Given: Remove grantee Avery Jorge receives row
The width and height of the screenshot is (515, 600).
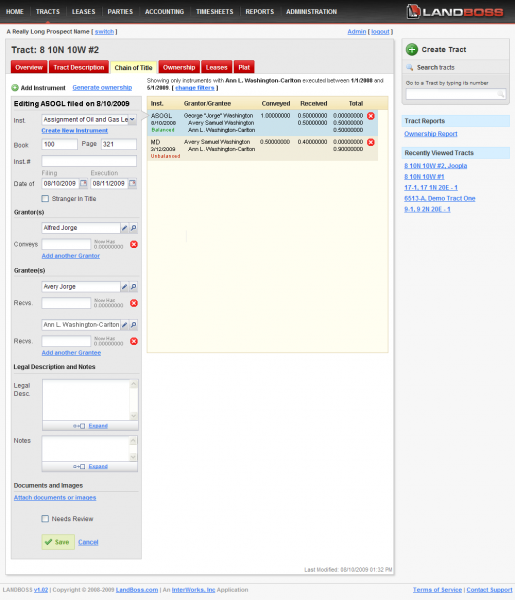Looking at the screenshot, I should (x=134, y=303).
